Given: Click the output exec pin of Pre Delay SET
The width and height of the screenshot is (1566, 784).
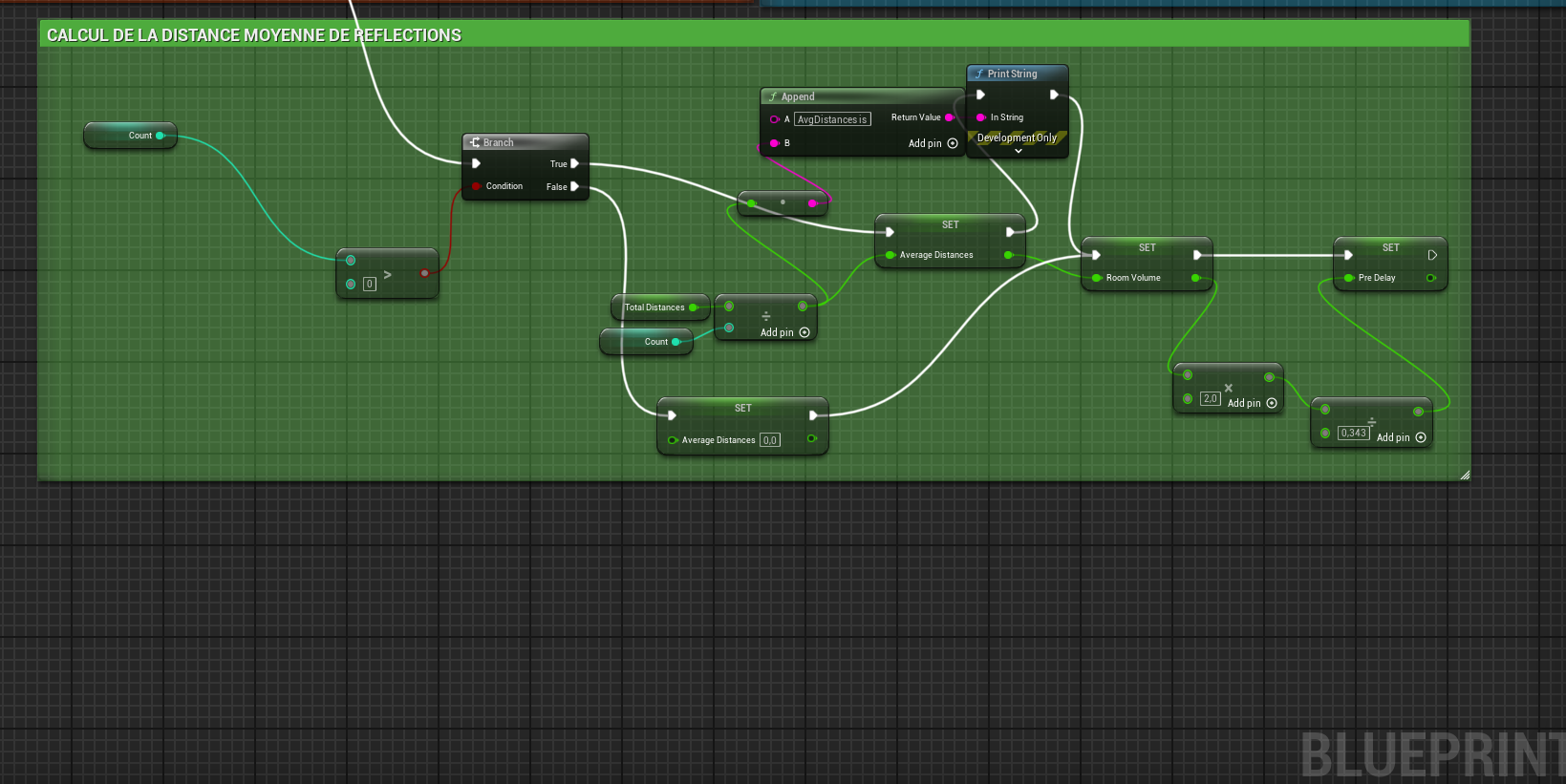Looking at the screenshot, I should 1432,255.
